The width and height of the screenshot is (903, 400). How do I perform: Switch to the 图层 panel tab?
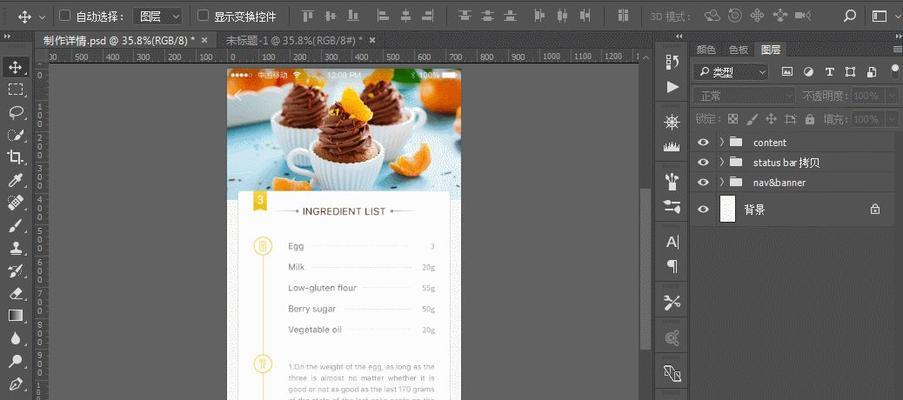click(x=771, y=50)
